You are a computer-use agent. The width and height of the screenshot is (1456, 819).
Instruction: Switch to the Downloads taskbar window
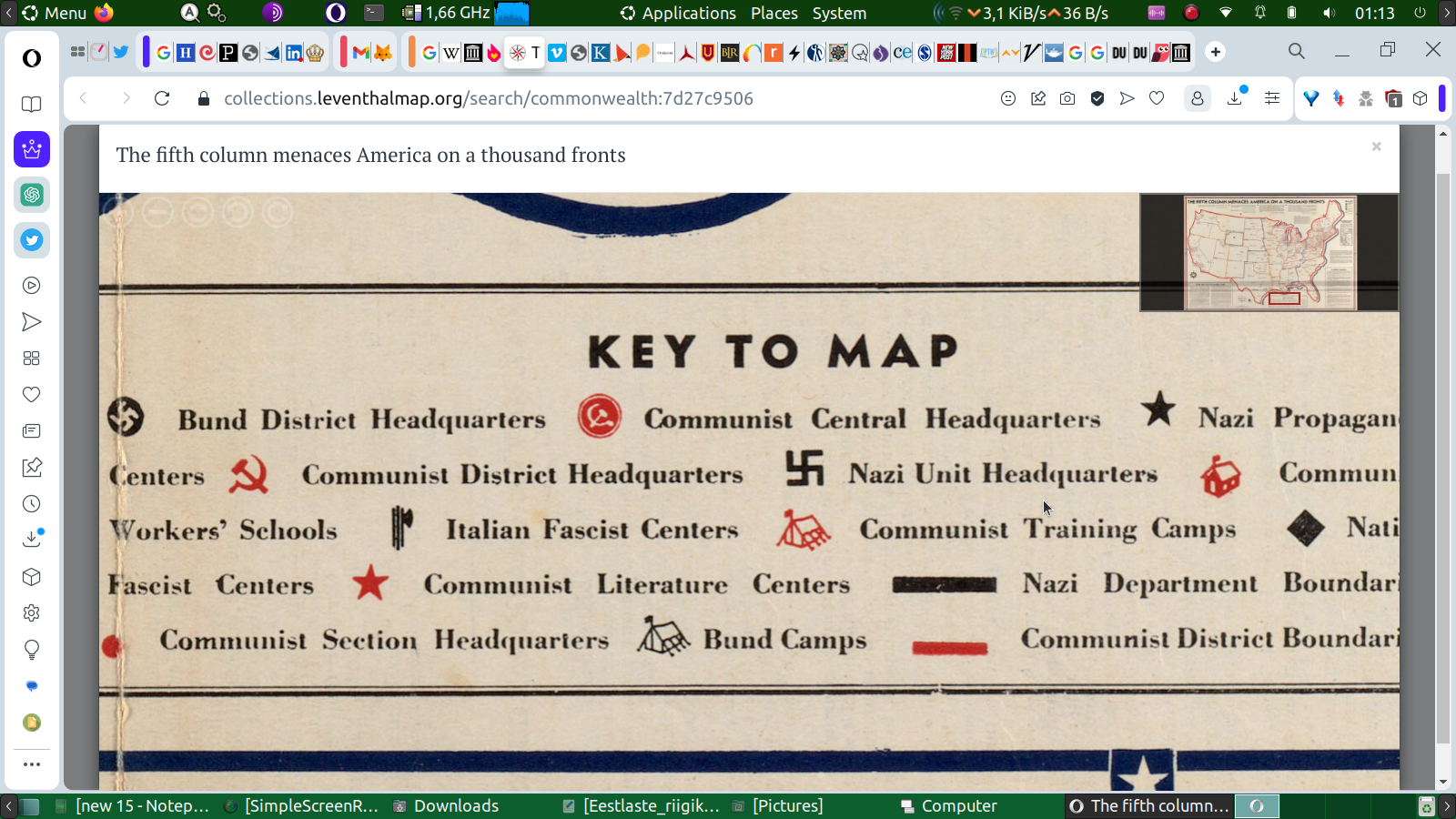[447, 806]
